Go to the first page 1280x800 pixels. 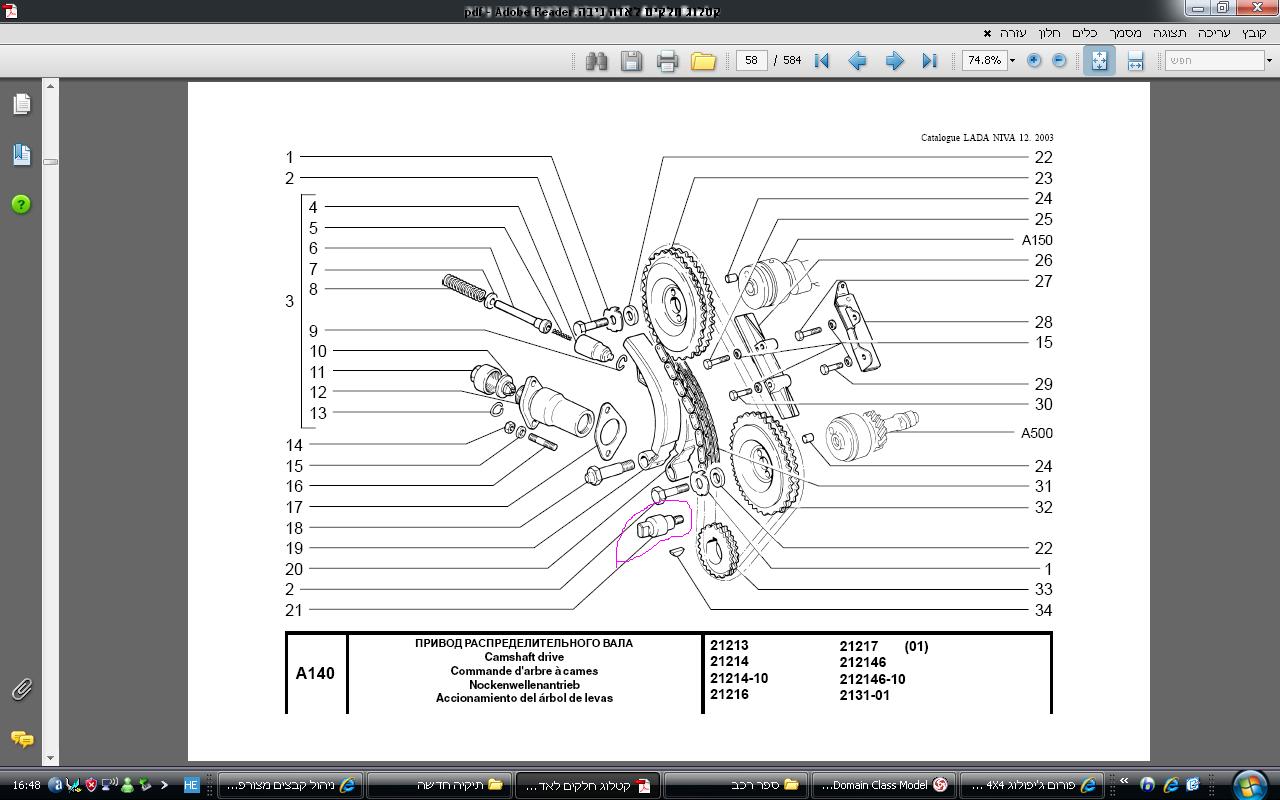pos(822,61)
